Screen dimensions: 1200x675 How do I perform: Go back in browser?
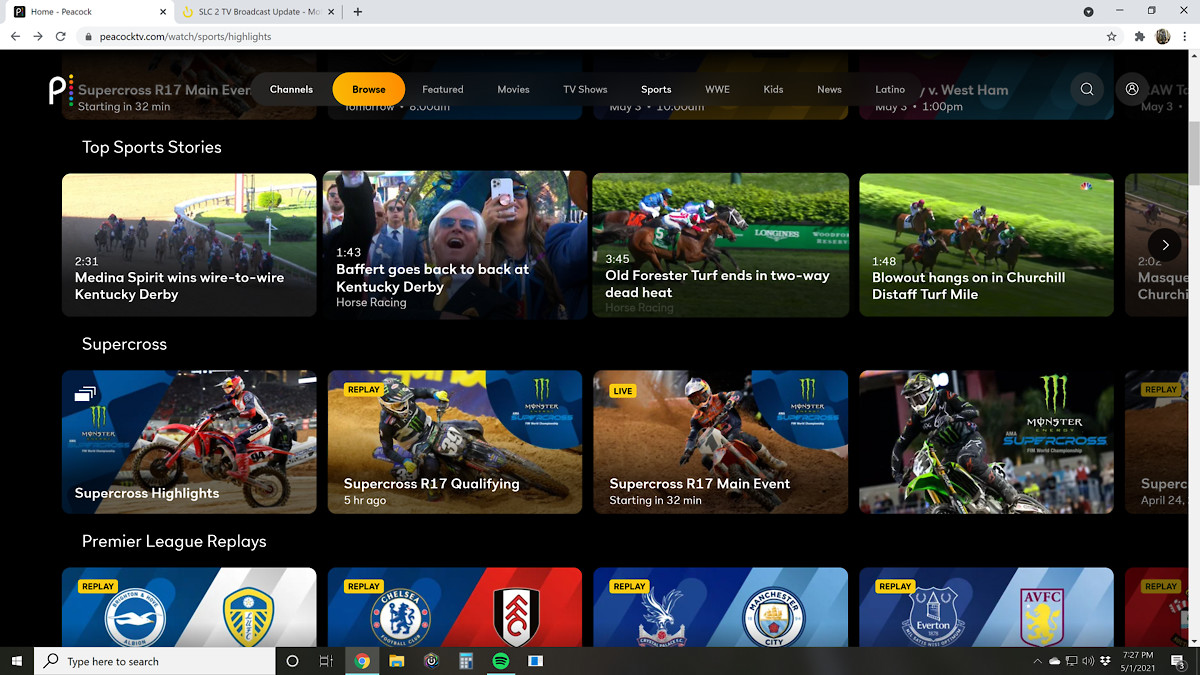[x=15, y=36]
